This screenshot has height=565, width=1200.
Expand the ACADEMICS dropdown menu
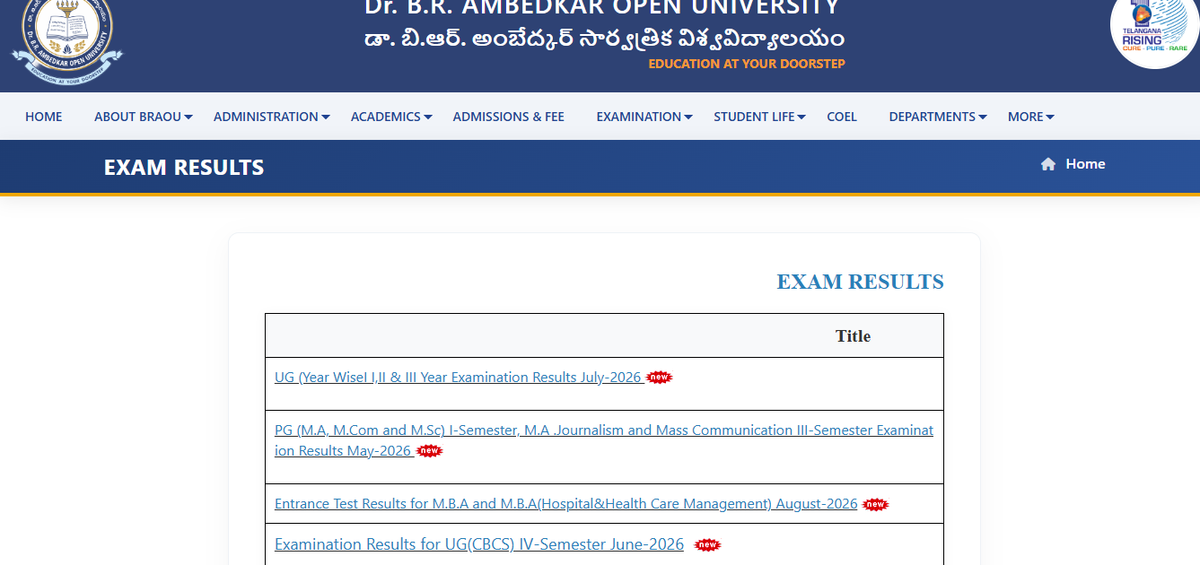pos(392,117)
